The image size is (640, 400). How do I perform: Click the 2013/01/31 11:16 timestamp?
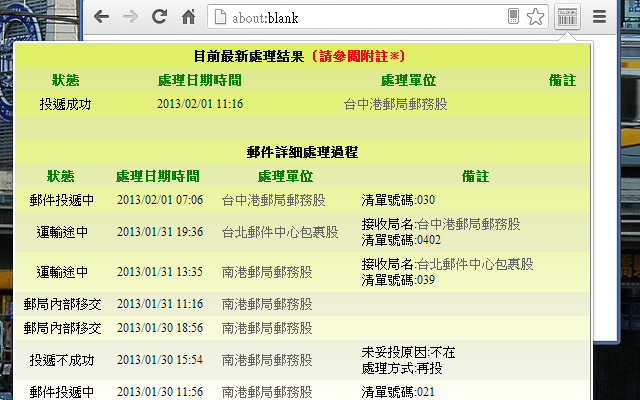coord(160,304)
